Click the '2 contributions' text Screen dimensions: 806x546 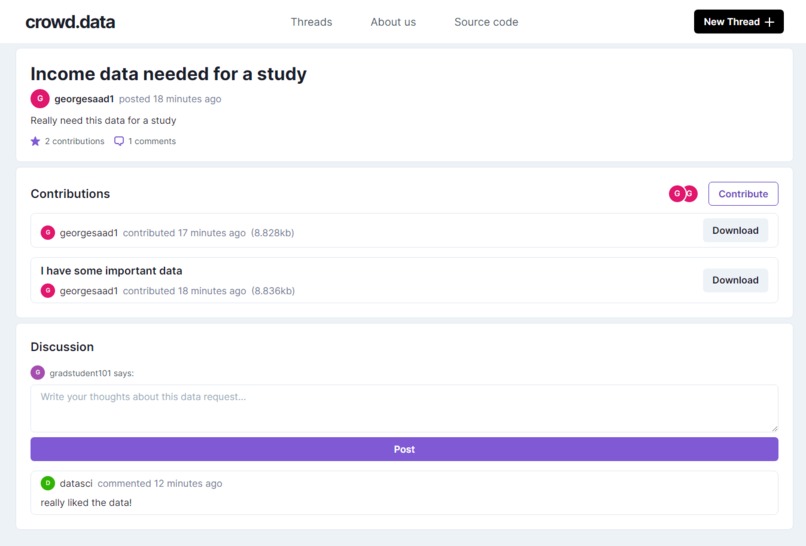(x=75, y=141)
